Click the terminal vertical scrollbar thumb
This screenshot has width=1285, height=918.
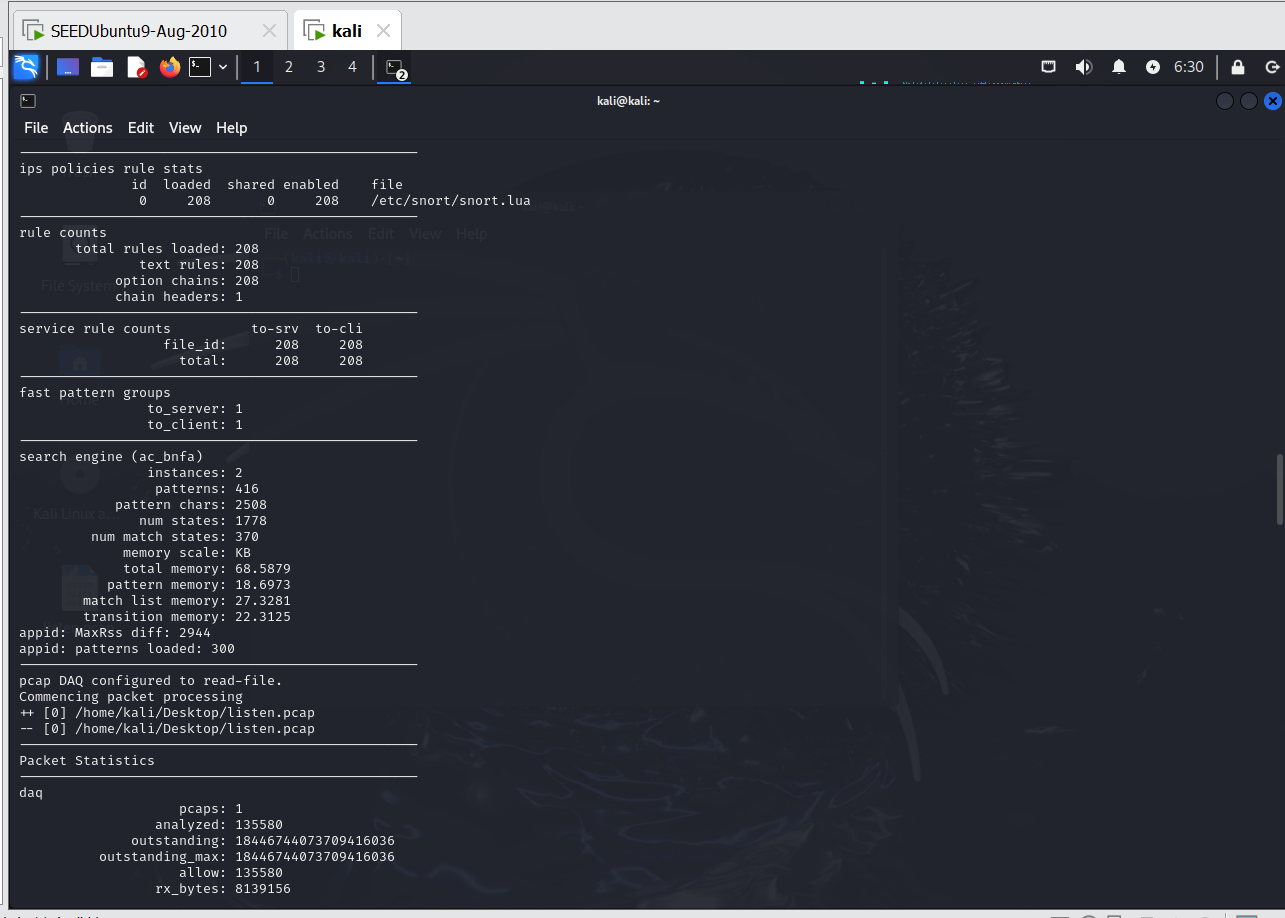[1279, 489]
